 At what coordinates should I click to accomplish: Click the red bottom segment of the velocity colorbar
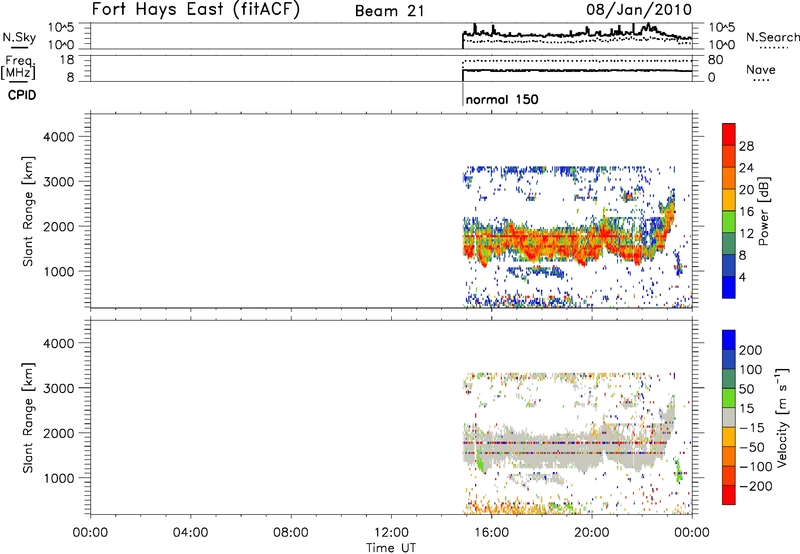point(729,495)
